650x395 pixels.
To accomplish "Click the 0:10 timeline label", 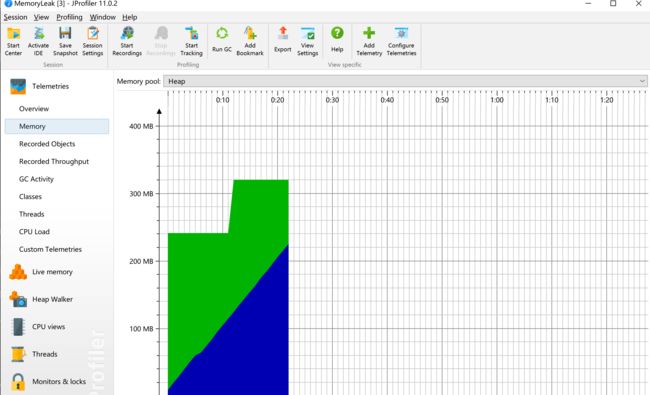I will point(223,100).
